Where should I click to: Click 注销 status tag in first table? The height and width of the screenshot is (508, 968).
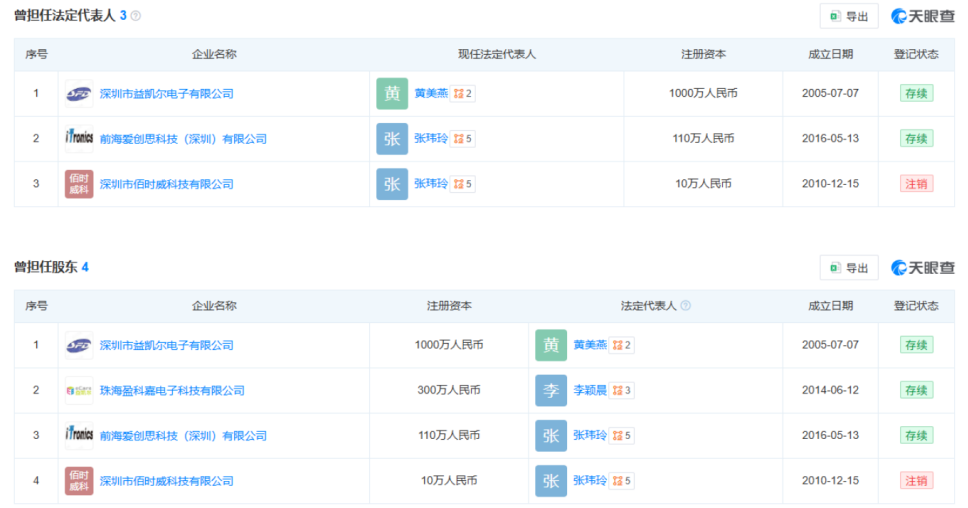(916, 183)
